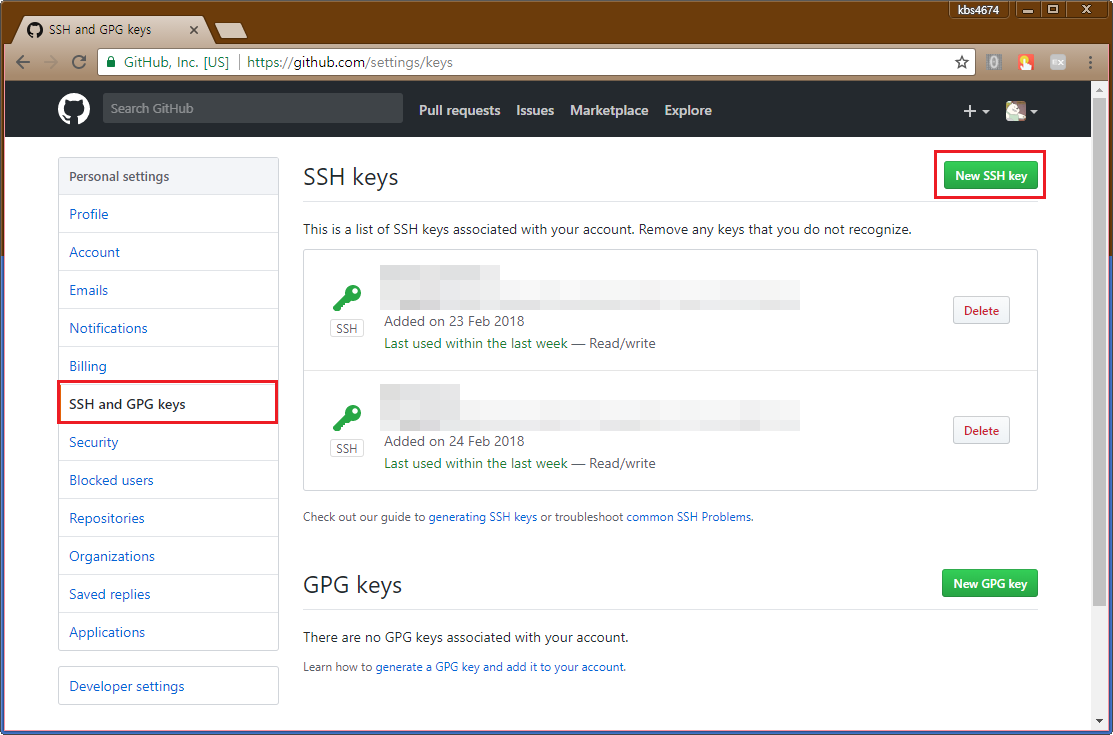Open the Security settings page
This screenshot has height=735, width=1113.
tap(168, 442)
